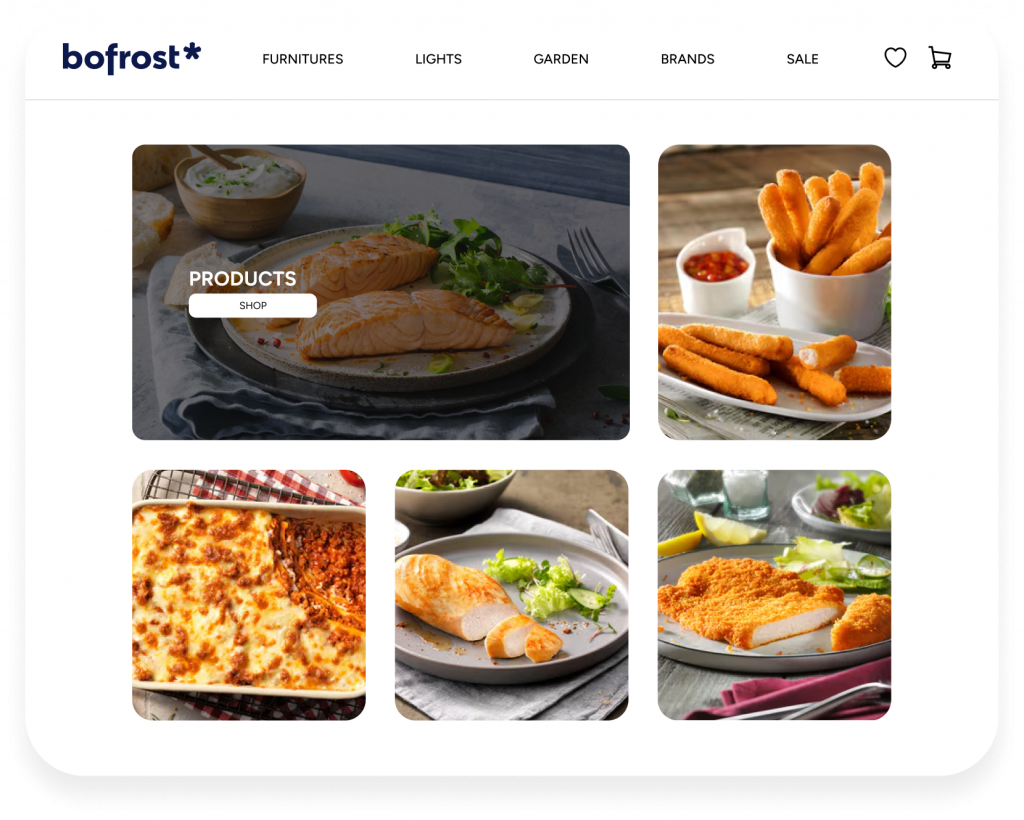Choose the breaded schnitzel picture

774,595
